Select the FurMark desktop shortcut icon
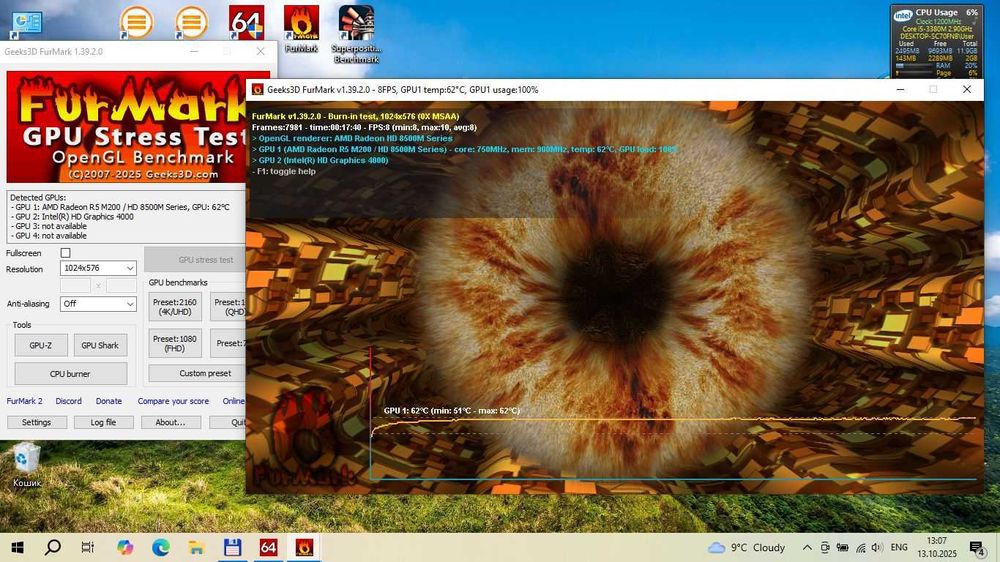Viewport: 1000px width, 562px height. [301, 29]
